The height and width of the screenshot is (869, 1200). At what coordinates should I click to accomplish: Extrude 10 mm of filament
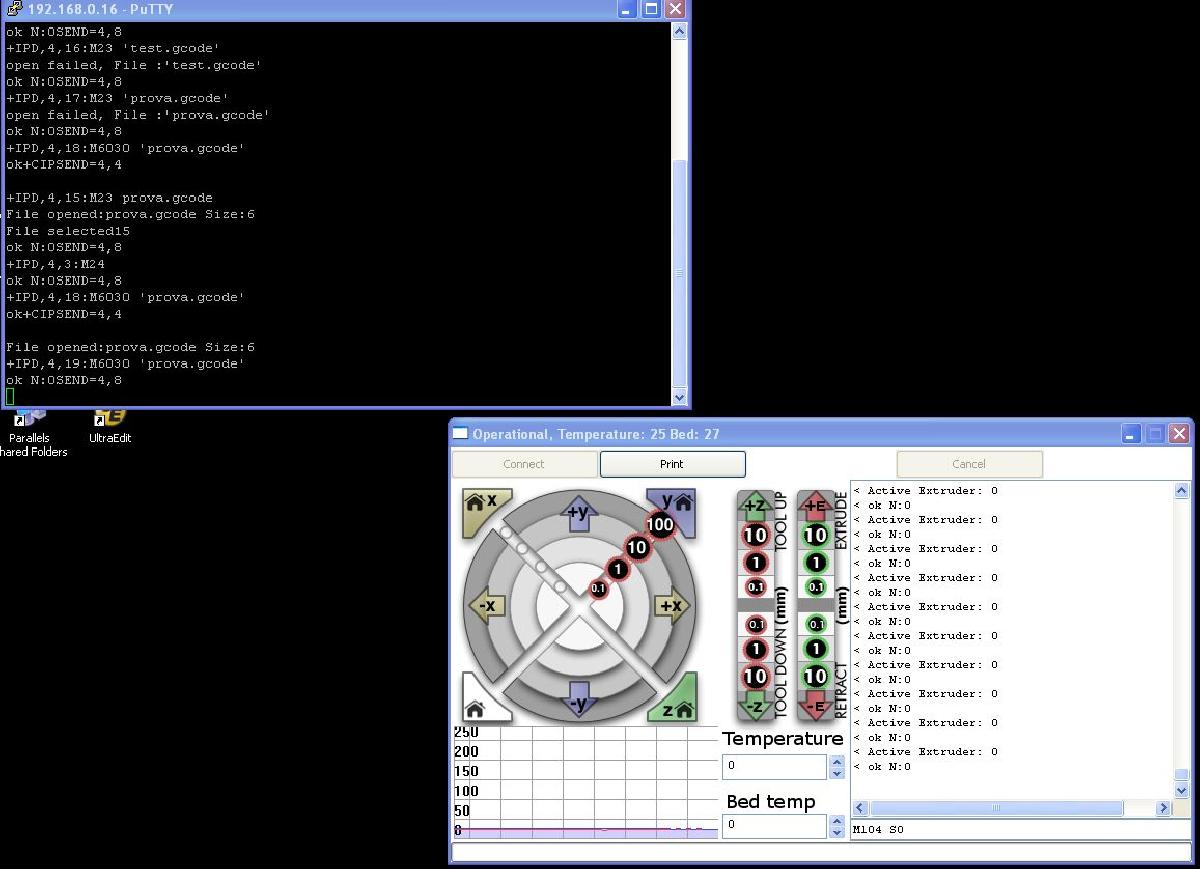(816, 535)
